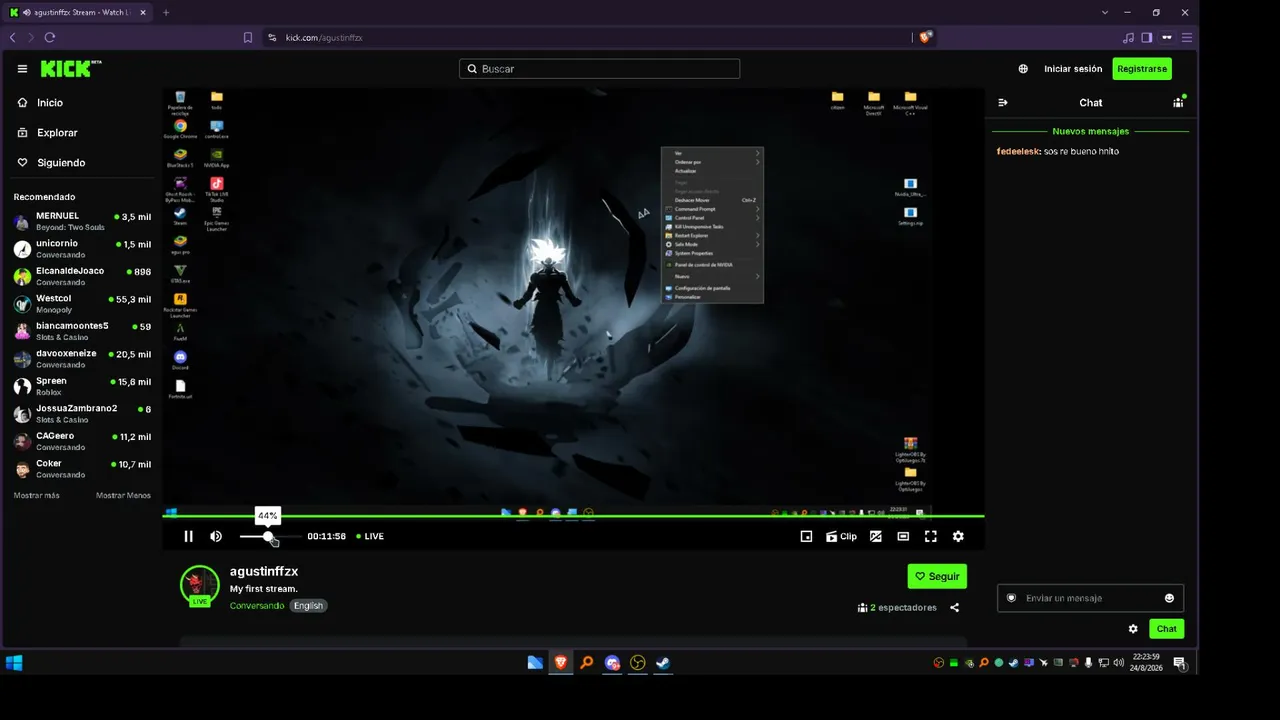Reload the page with browser refresh button

coord(49,37)
